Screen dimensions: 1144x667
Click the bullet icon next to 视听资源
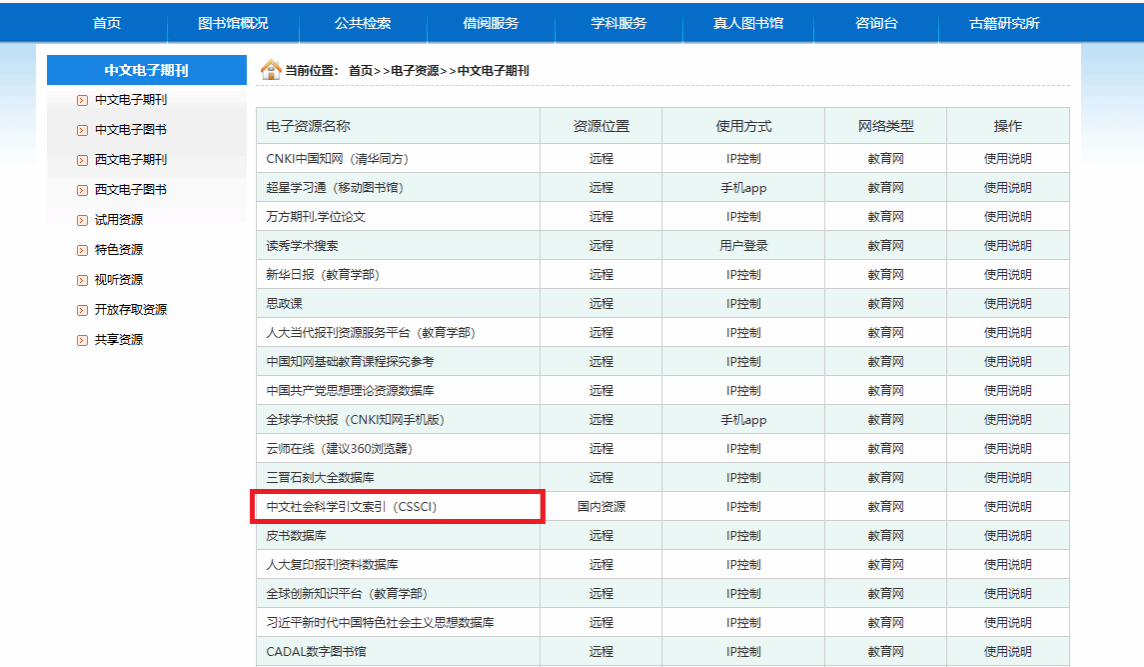pyautogui.click(x=83, y=280)
